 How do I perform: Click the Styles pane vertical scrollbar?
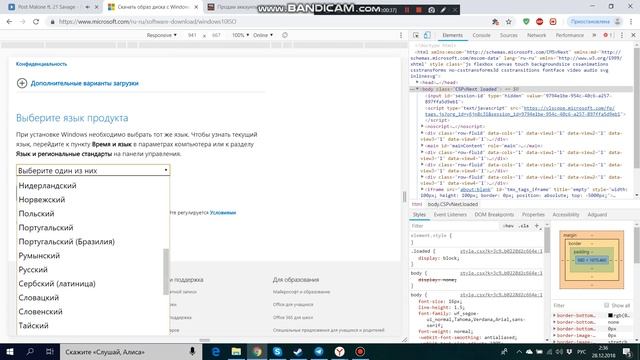tap(547, 240)
